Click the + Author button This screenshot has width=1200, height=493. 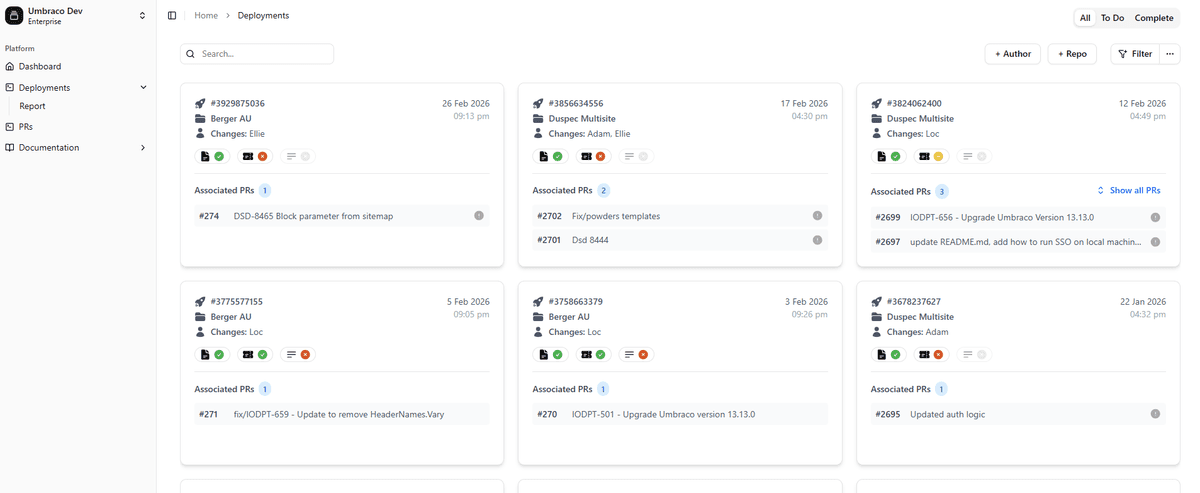[x=1012, y=54]
